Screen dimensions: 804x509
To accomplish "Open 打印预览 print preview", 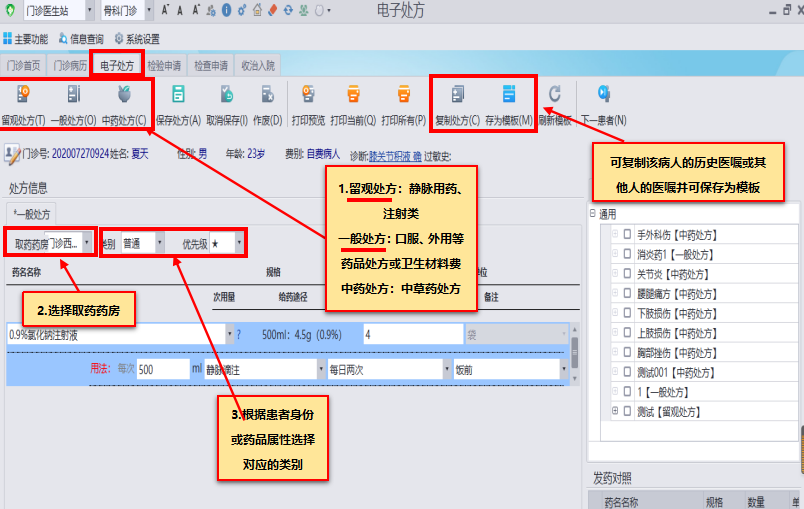I will pos(309,95).
